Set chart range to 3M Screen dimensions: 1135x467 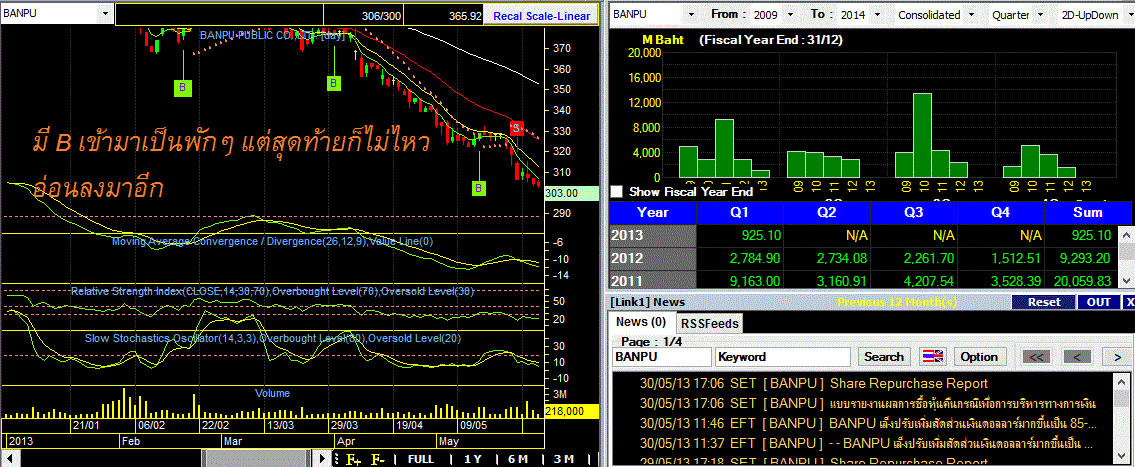point(563,458)
